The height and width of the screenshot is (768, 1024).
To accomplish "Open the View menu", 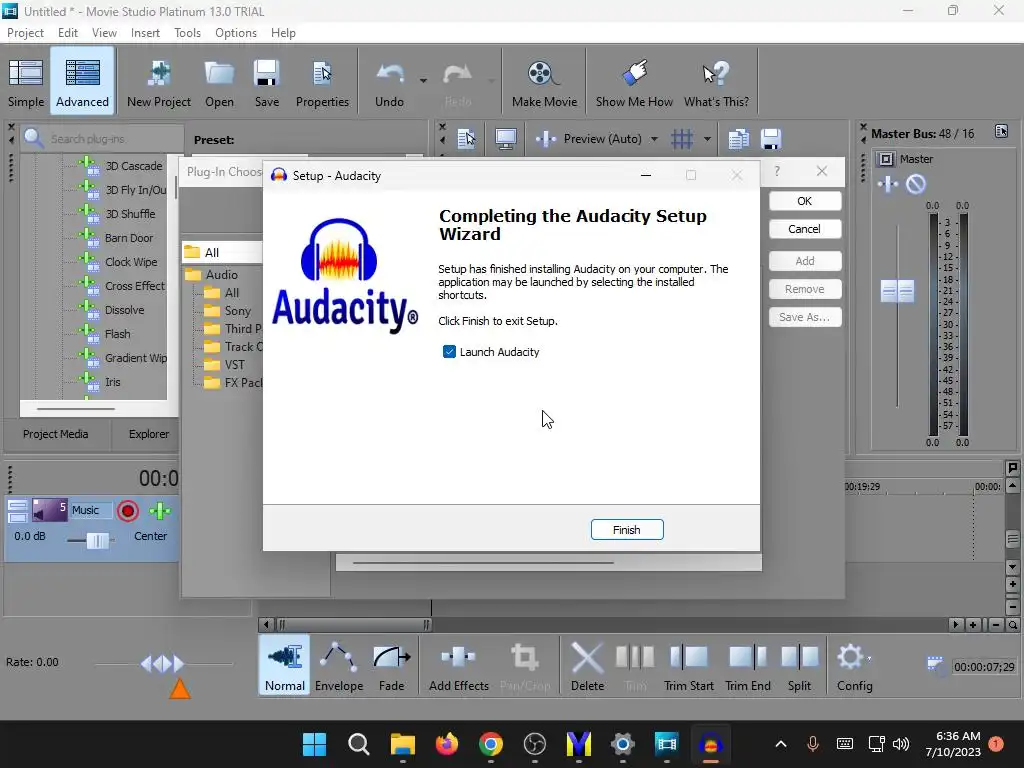I will pos(104,33).
